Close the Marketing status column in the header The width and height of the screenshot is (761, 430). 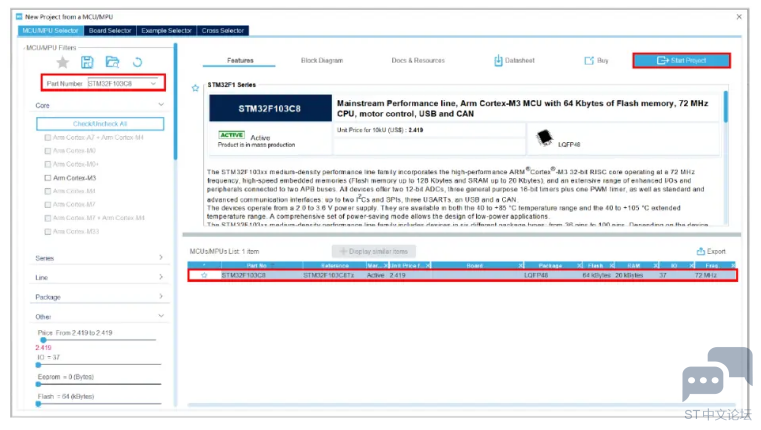[x=386, y=265]
